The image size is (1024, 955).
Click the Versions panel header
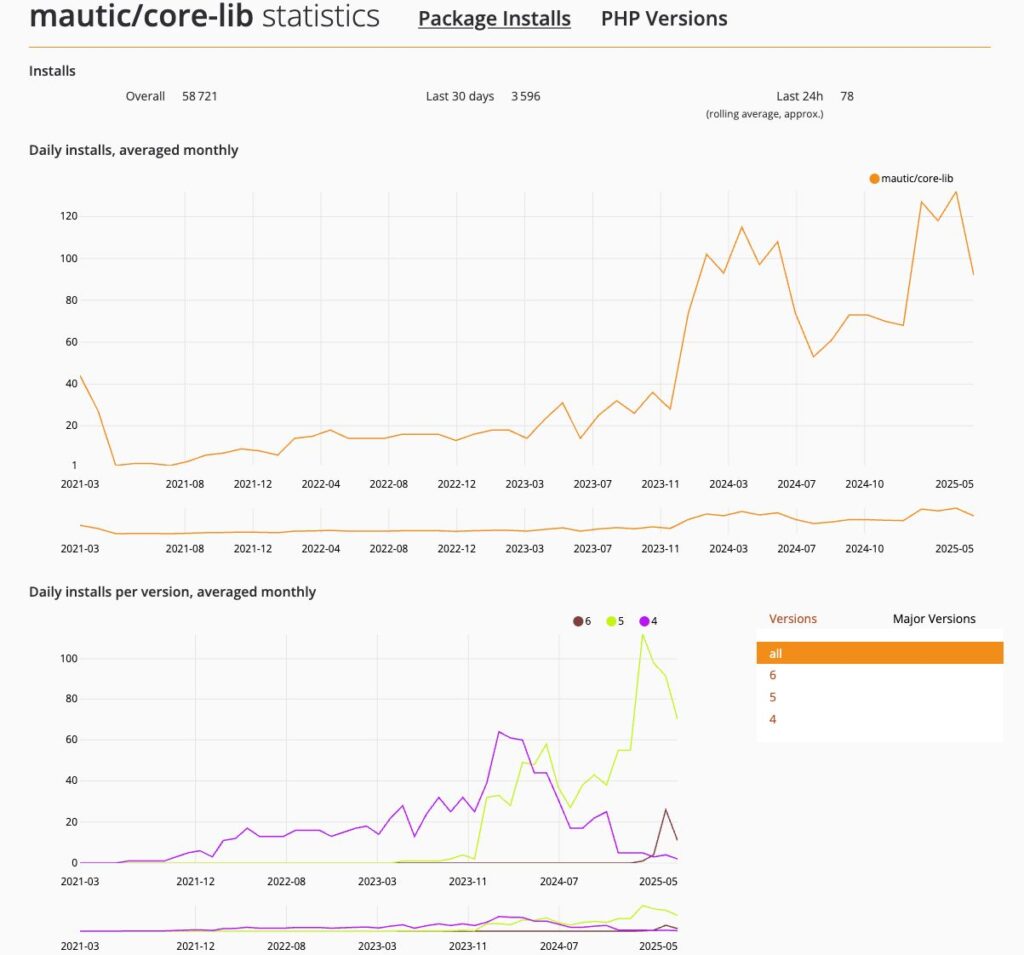click(x=793, y=618)
